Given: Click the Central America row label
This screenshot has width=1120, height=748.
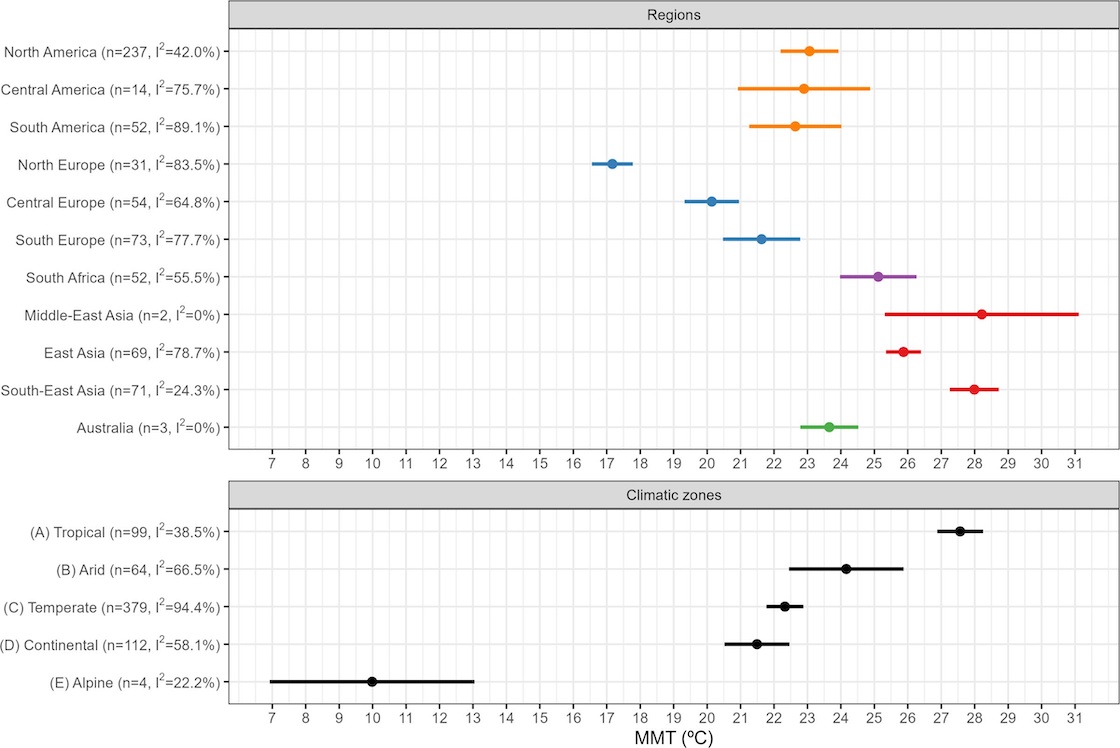Looking at the screenshot, I should coord(110,89).
